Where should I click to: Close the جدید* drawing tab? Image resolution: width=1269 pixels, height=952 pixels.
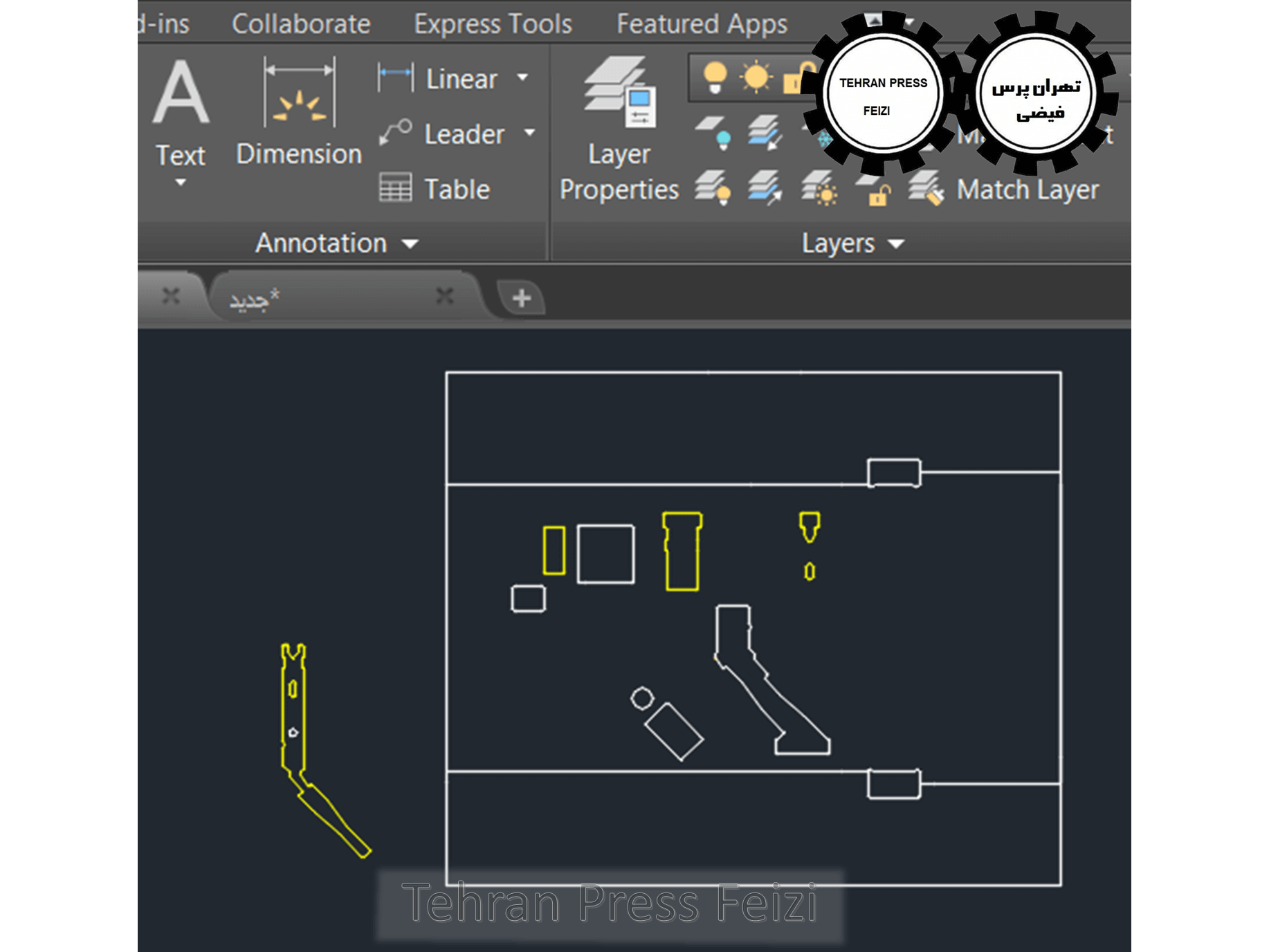click(x=445, y=297)
